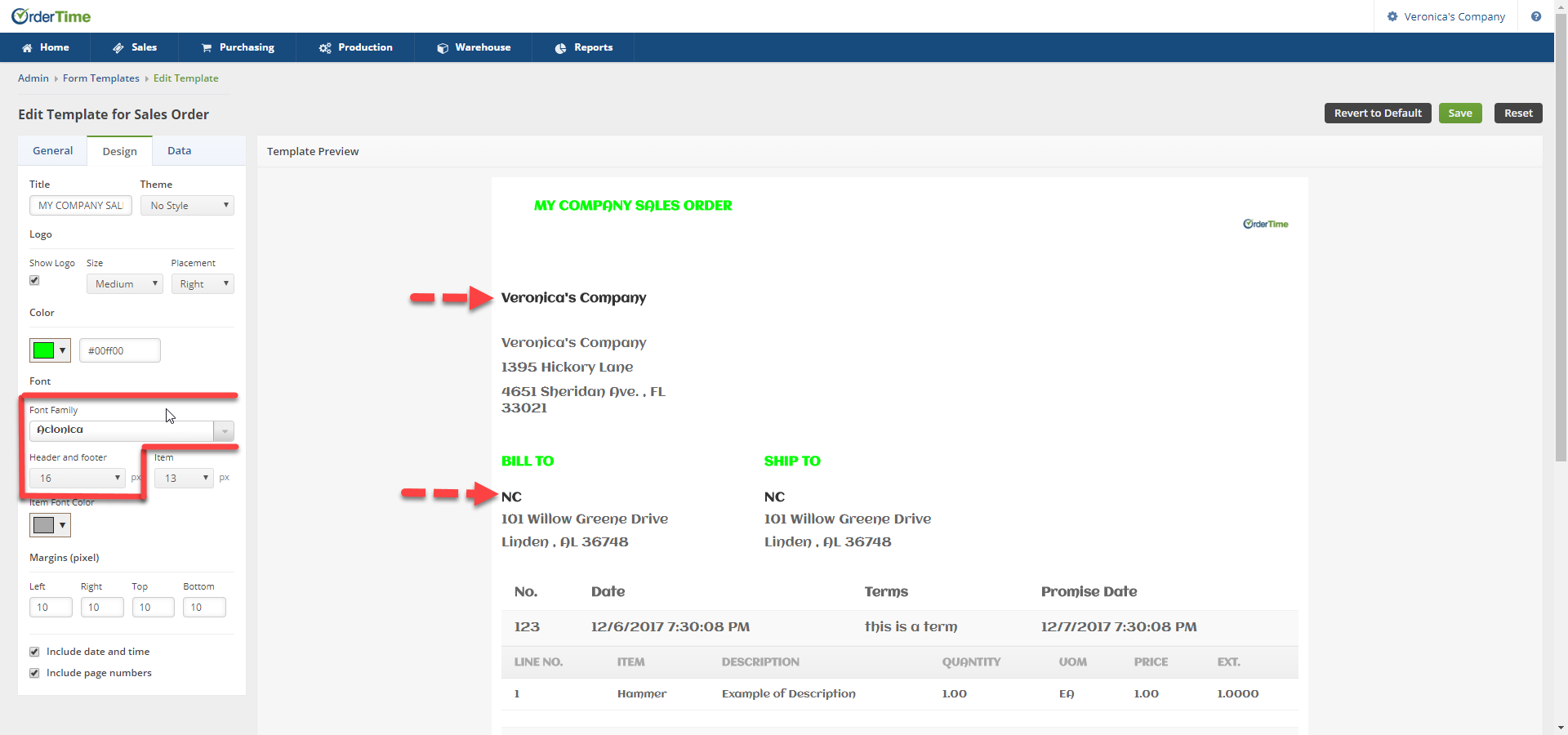Image resolution: width=1568 pixels, height=735 pixels.
Task: Click the OrderTime logo
Action: click(51, 16)
